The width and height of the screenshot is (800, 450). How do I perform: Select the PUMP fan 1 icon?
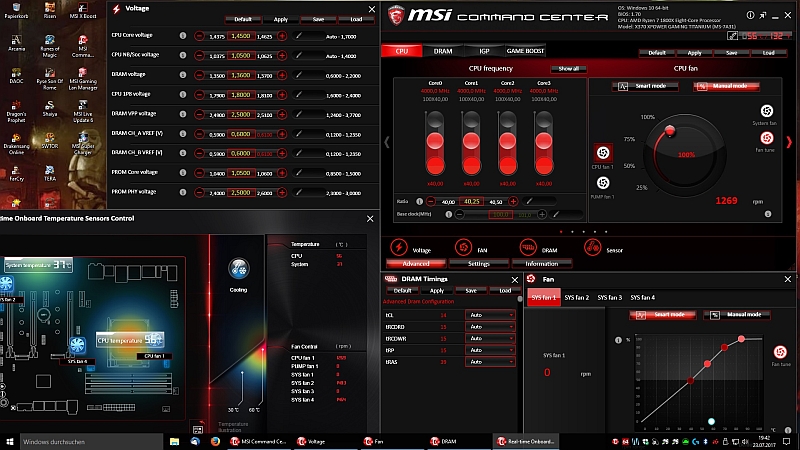[603, 183]
